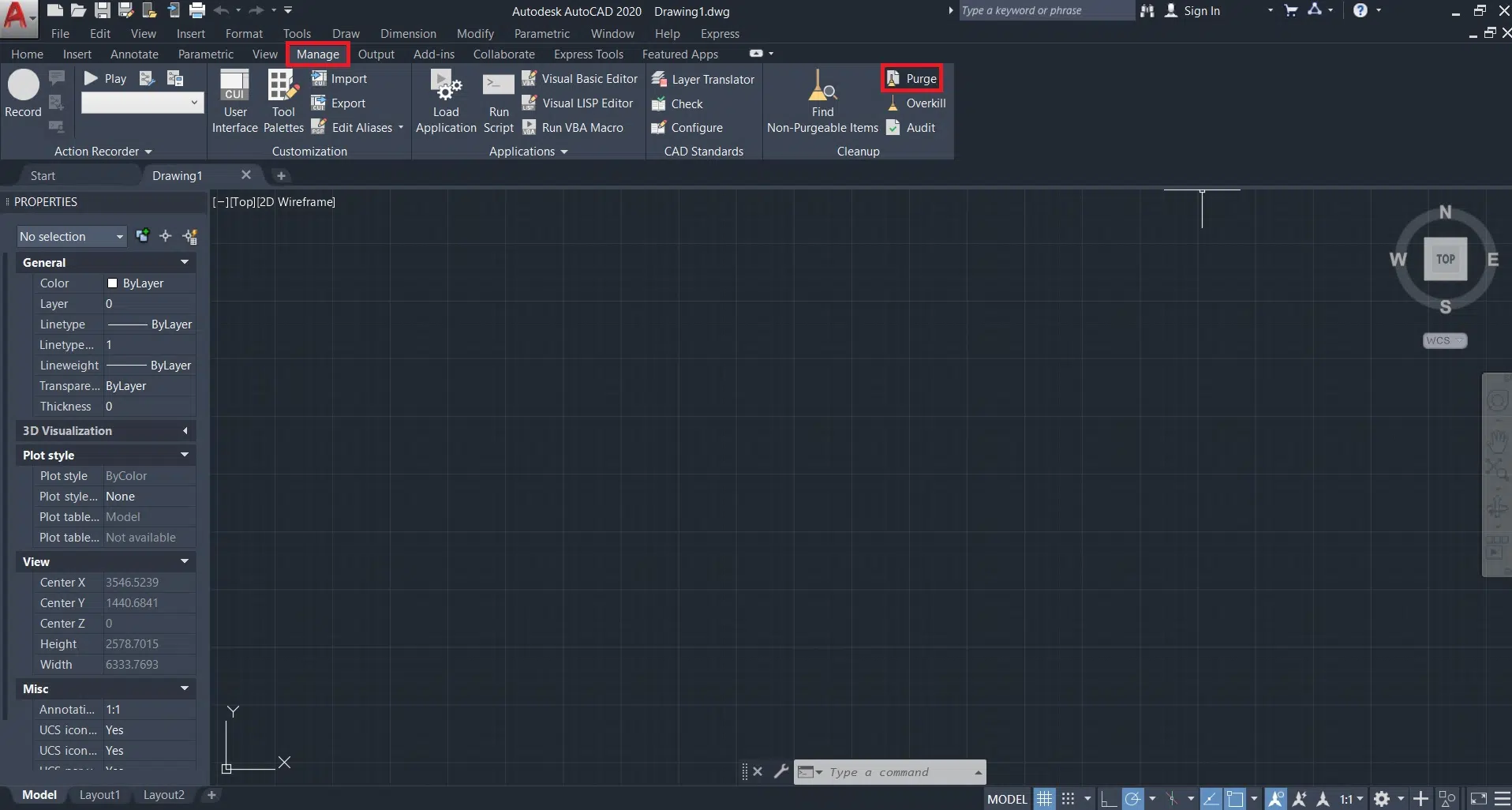Image resolution: width=1512 pixels, height=810 pixels.
Task: Open the Express menu
Action: point(720,34)
